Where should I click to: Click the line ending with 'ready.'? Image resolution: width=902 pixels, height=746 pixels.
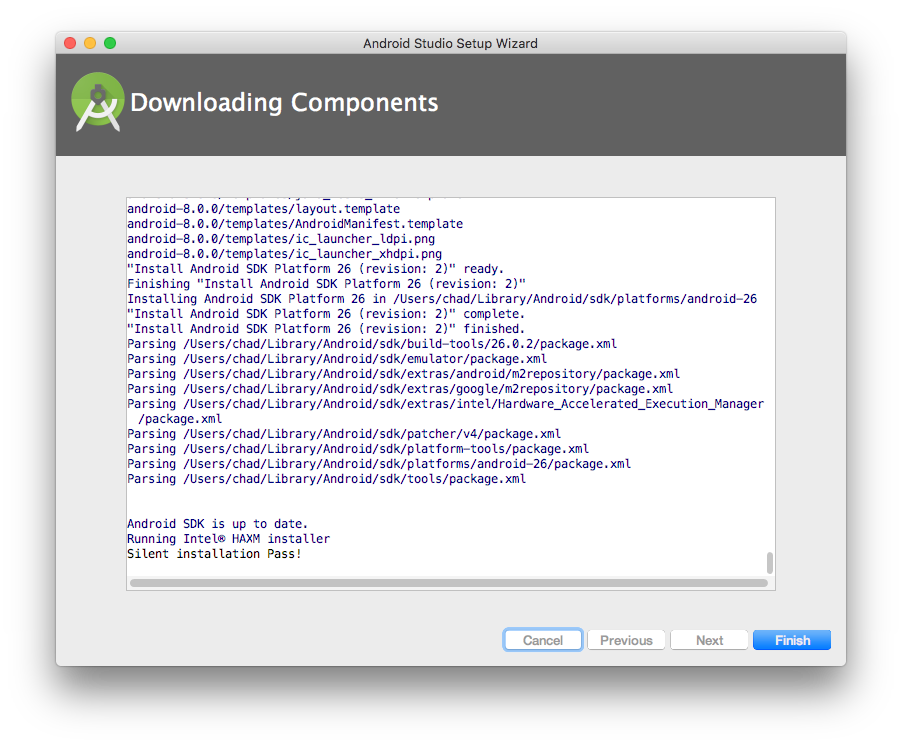(315, 269)
